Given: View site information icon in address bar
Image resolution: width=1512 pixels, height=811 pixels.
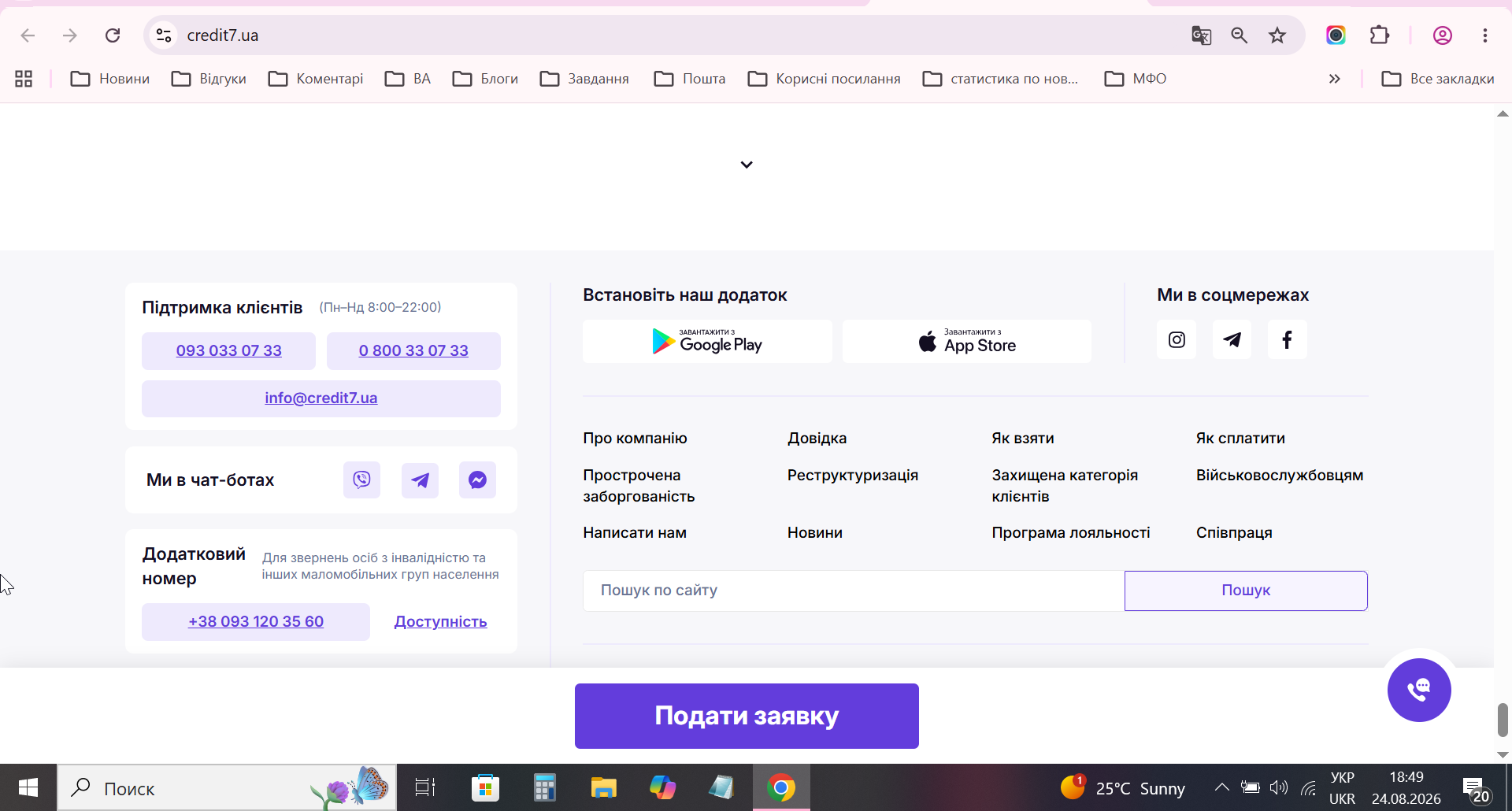Looking at the screenshot, I should coord(164,35).
